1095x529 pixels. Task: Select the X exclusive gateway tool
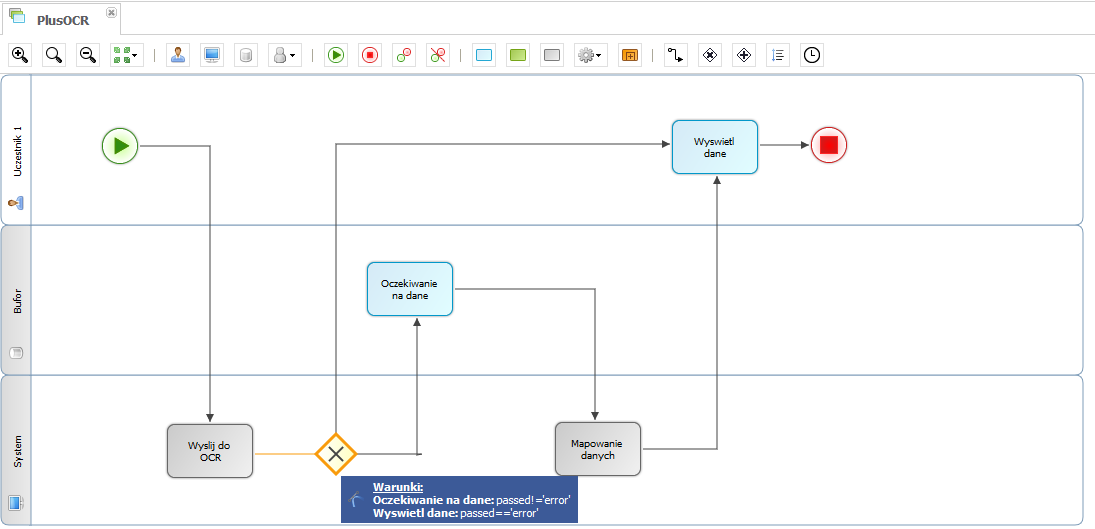pyautogui.click(x=710, y=55)
